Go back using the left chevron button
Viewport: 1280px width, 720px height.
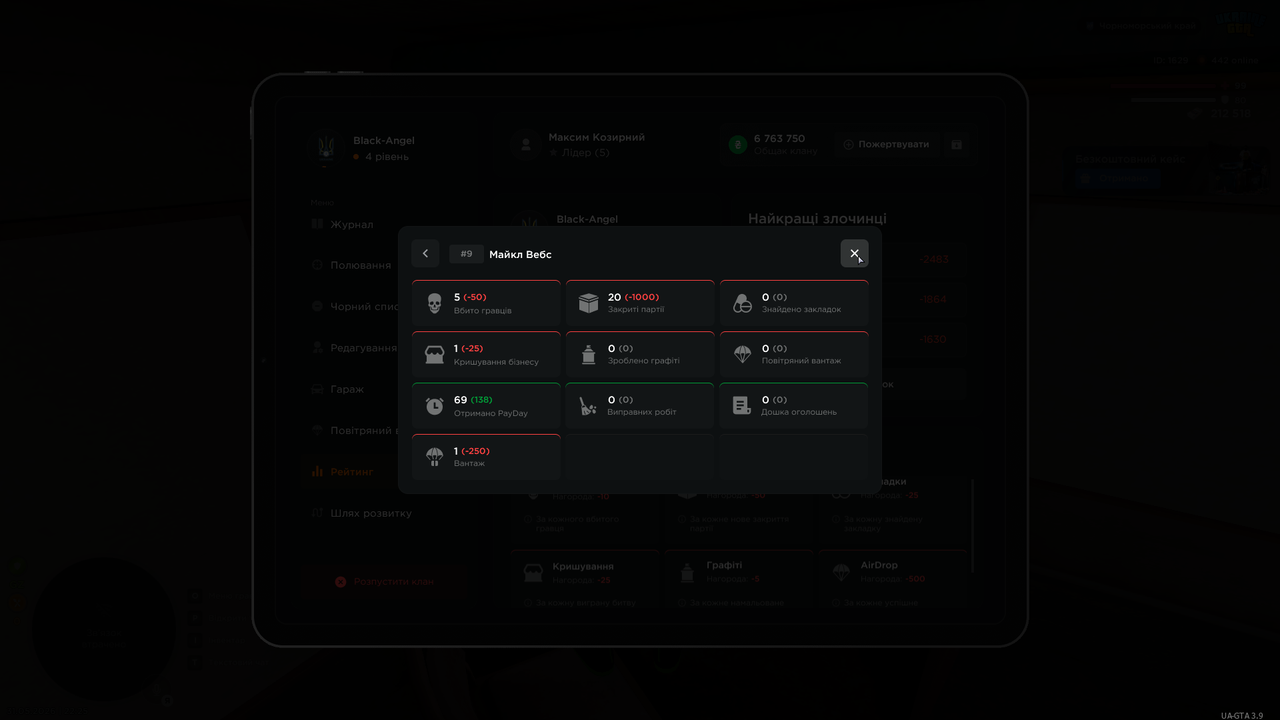click(x=425, y=254)
